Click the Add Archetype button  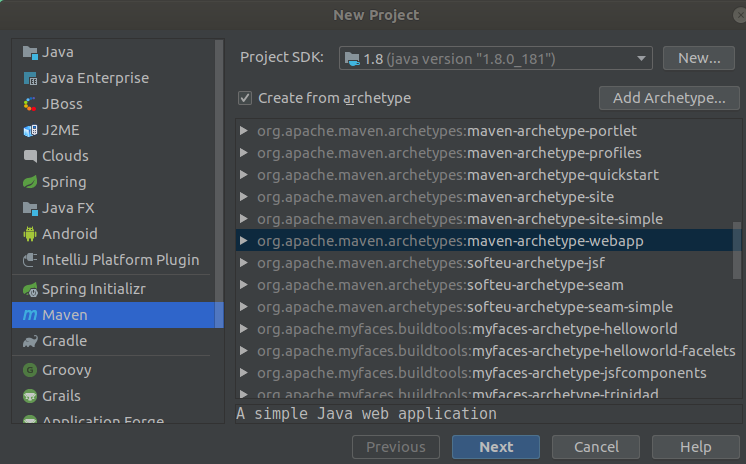669,98
